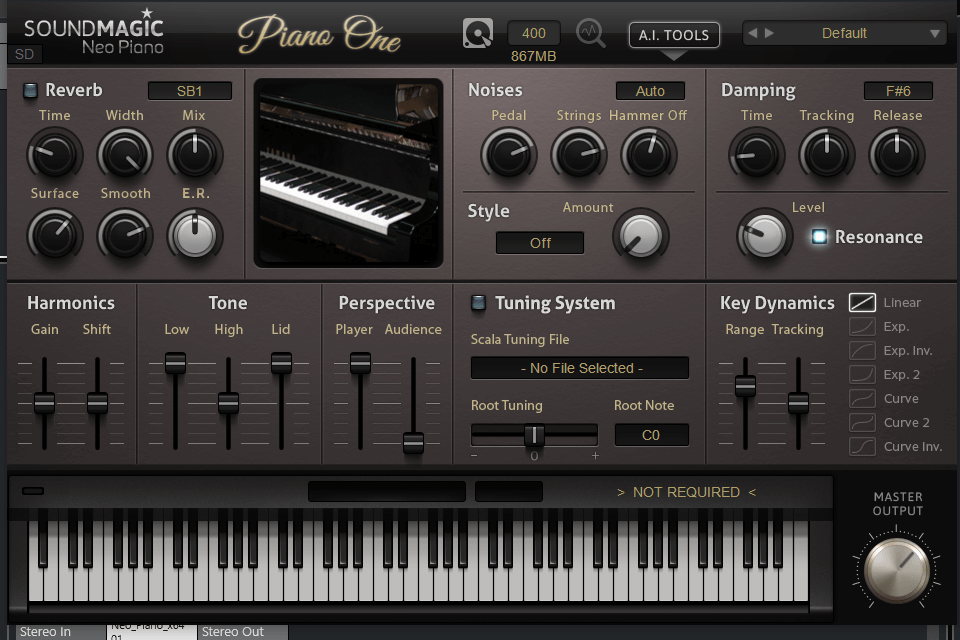Open the Noises Auto mode selector
Screen dimensions: 960x640
click(650, 91)
